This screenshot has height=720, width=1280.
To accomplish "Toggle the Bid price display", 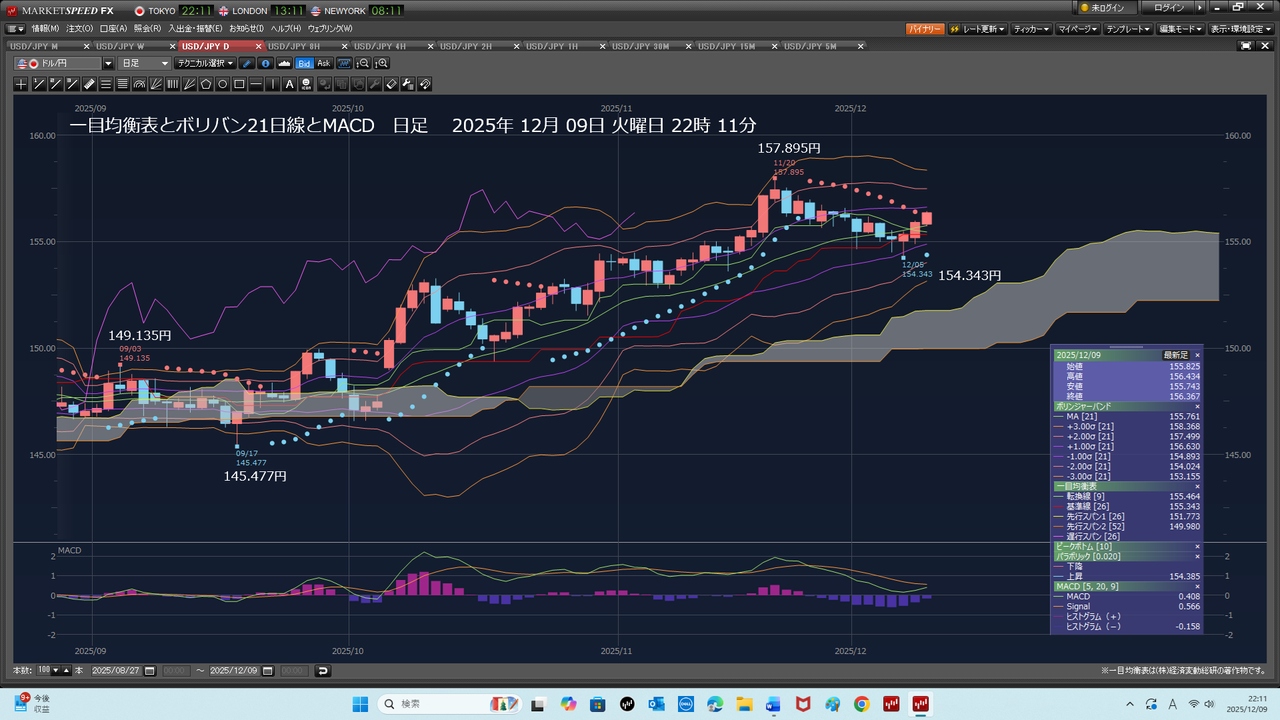I will [304, 63].
